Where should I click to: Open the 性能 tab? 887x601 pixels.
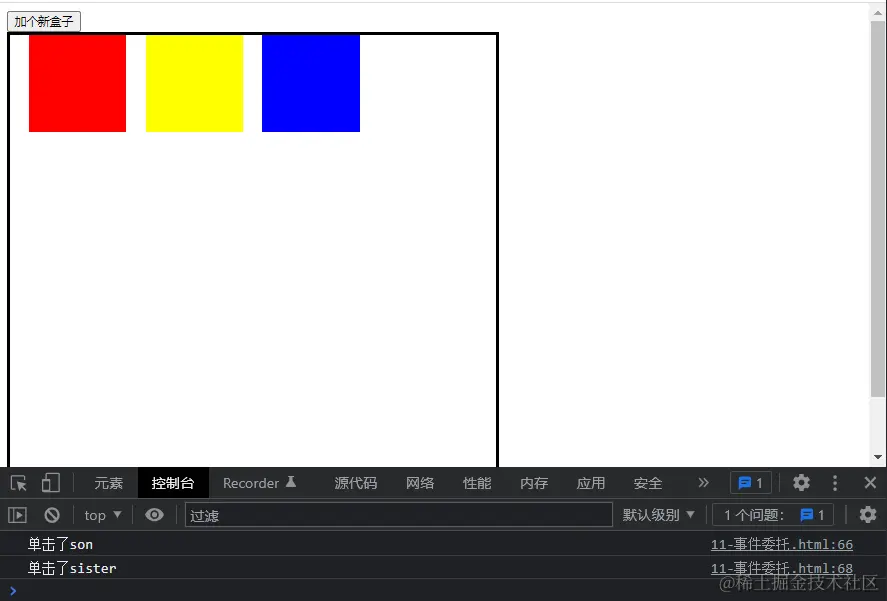[x=477, y=483]
